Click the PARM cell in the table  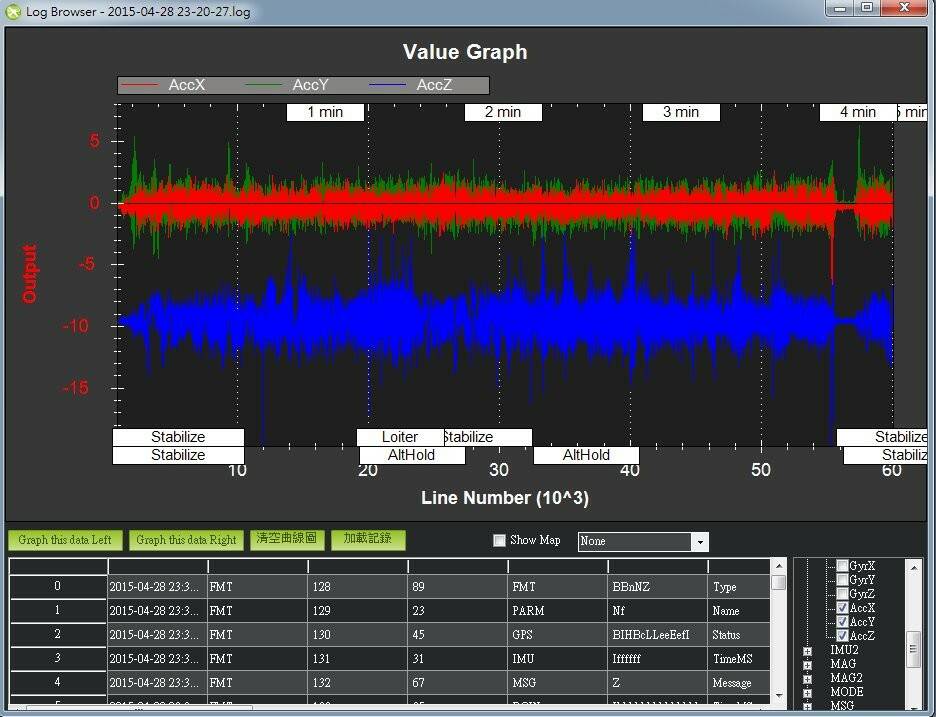(558, 611)
